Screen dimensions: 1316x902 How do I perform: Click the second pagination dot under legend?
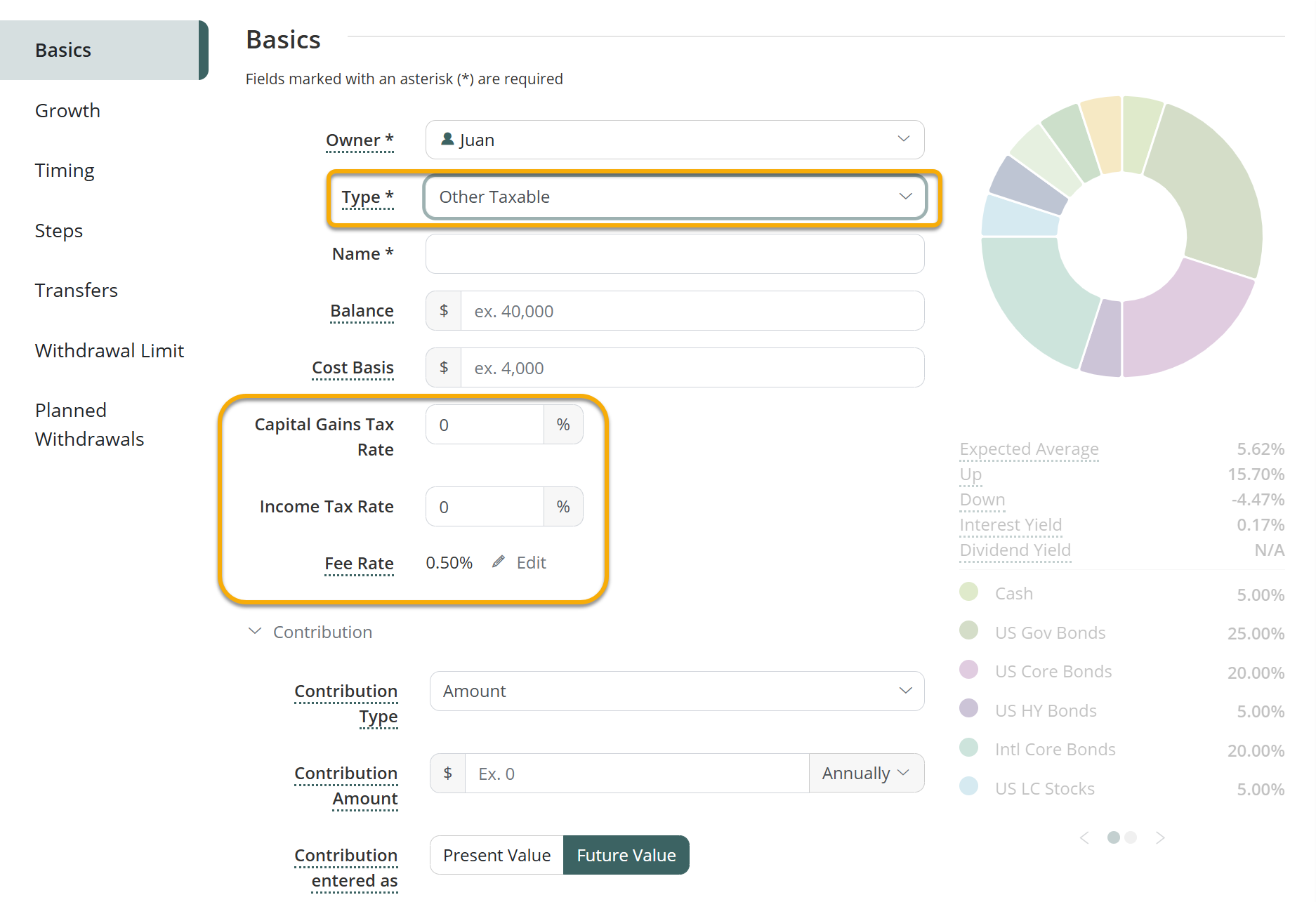click(1131, 837)
